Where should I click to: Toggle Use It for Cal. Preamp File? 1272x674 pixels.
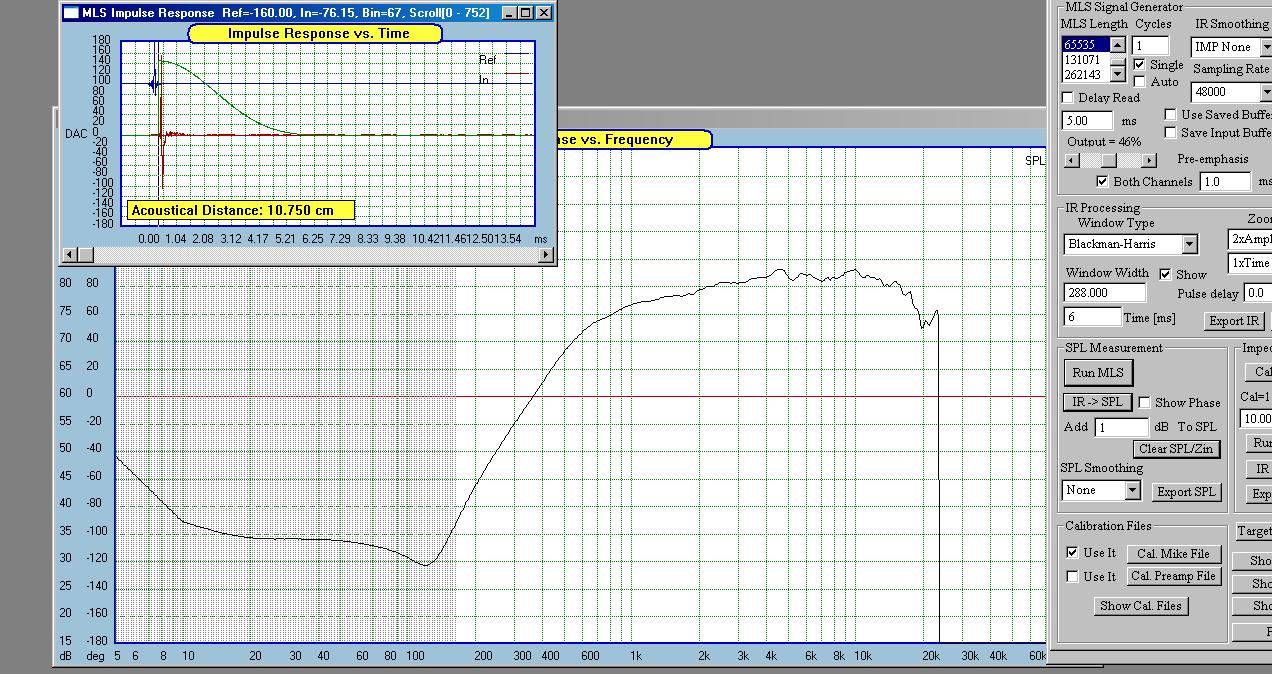pyautogui.click(x=1073, y=576)
